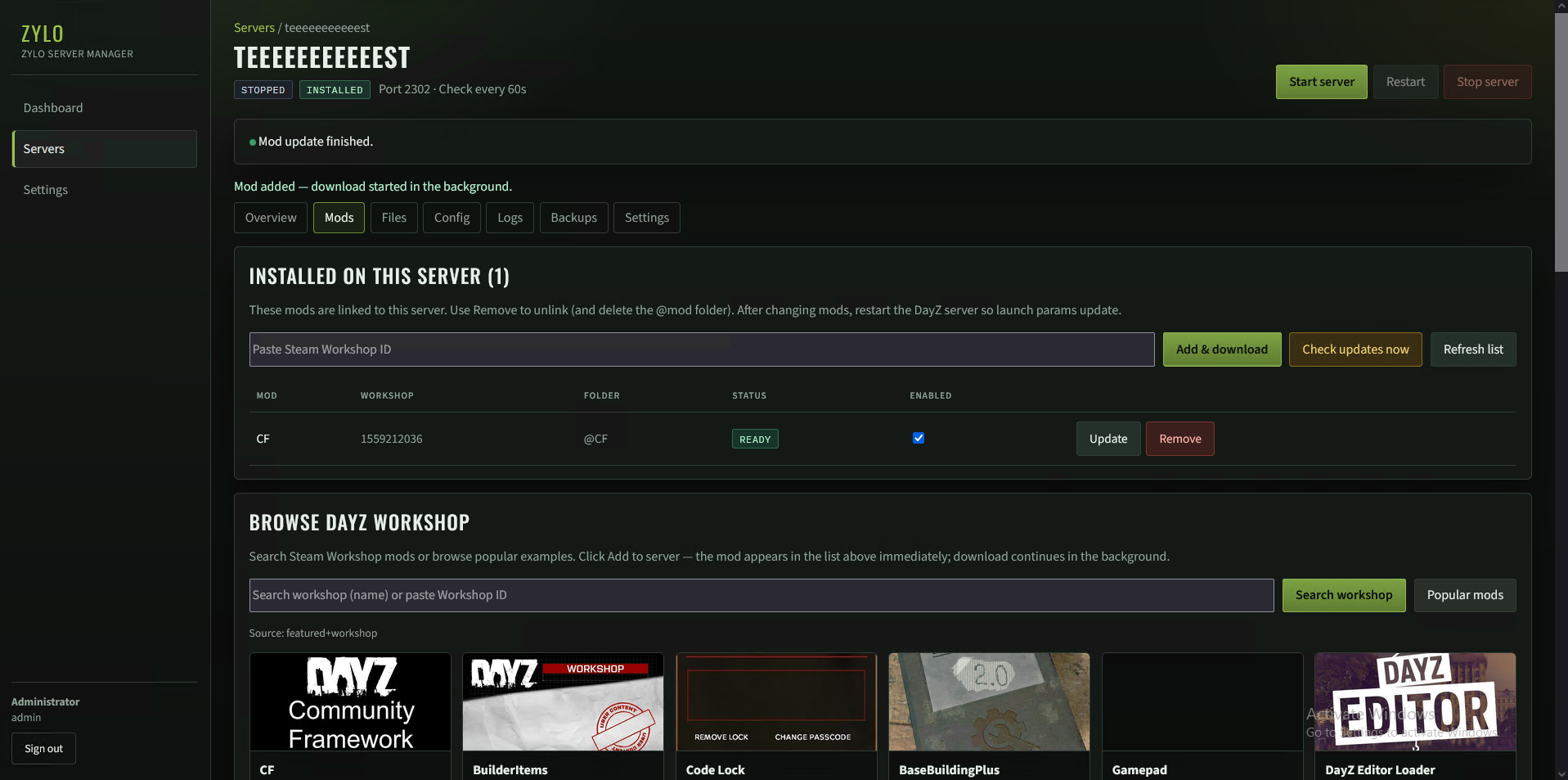Open Dashboard in the sidebar
This screenshot has height=780, width=1568.
(104, 108)
